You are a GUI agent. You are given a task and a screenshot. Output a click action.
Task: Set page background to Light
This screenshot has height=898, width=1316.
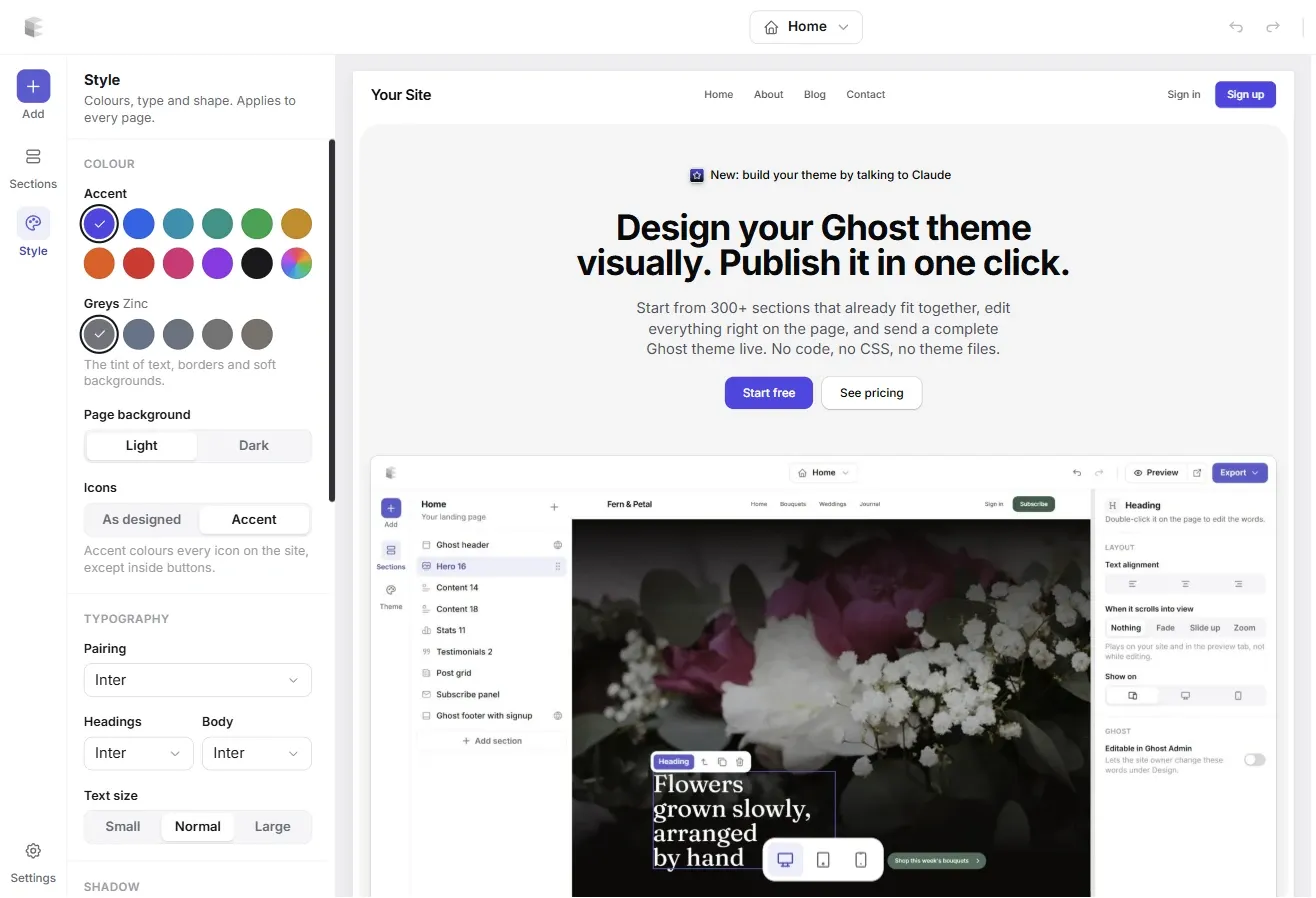(141, 446)
